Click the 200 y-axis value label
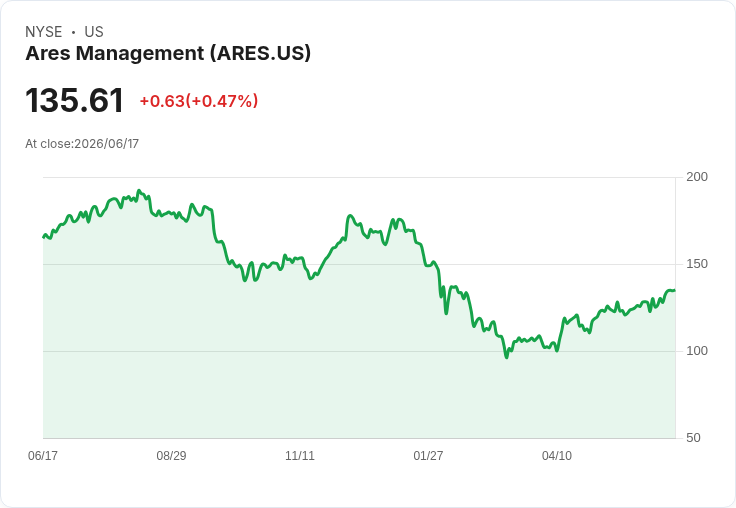Image resolution: width=736 pixels, height=508 pixels. coord(697,177)
